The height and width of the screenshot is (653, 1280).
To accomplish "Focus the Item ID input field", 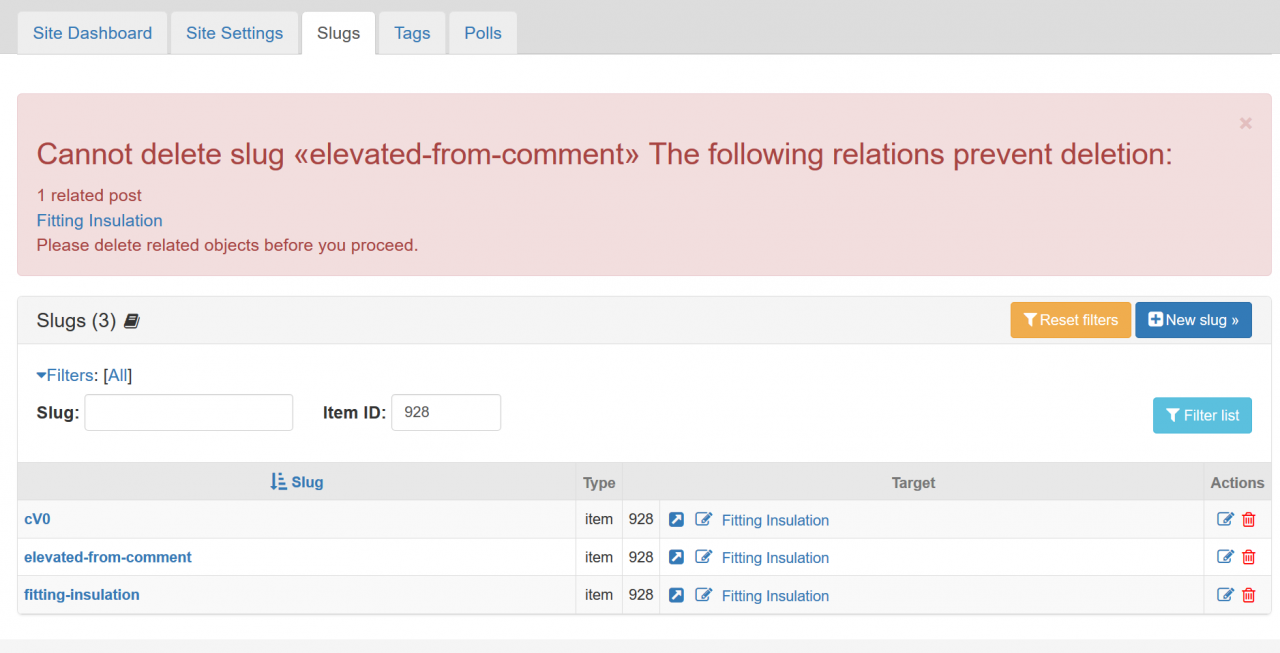I will (446, 412).
